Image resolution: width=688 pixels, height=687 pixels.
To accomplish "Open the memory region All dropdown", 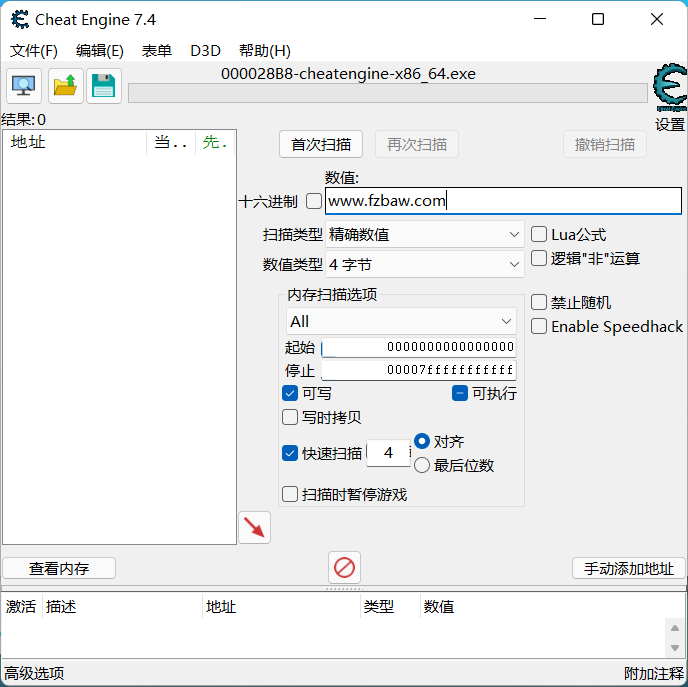I will tap(400, 321).
